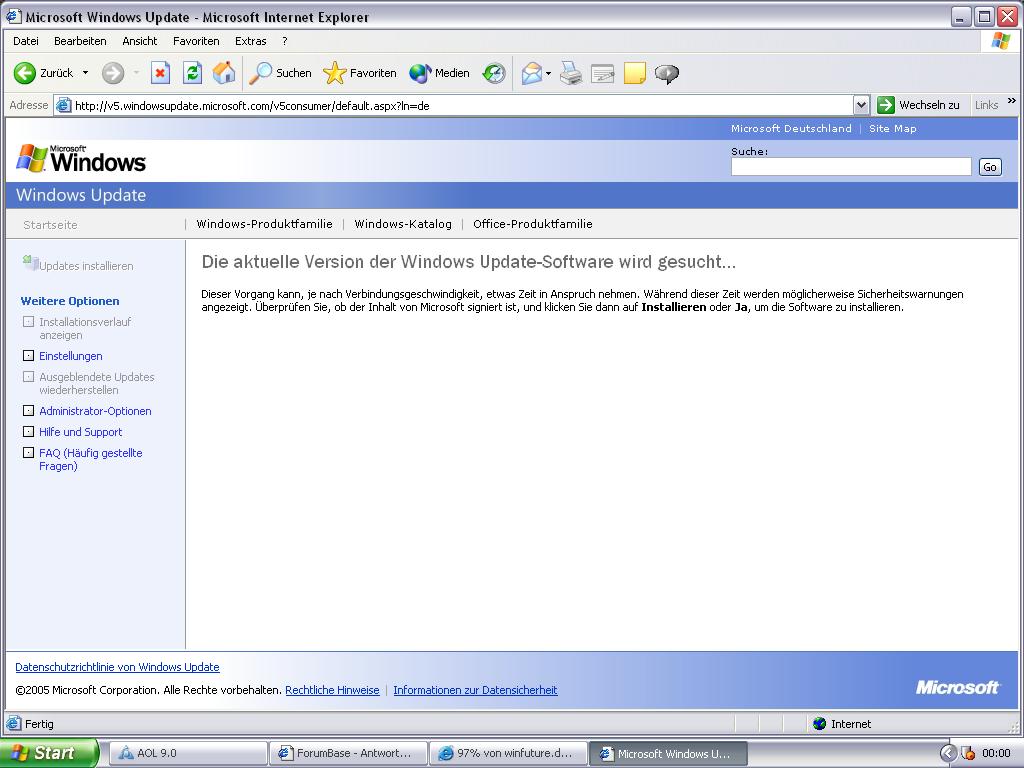Open the Favoriten menu in menu bar
Image resolution: width=1024 pixels, height=768 pixels.
tap(196, 41)
